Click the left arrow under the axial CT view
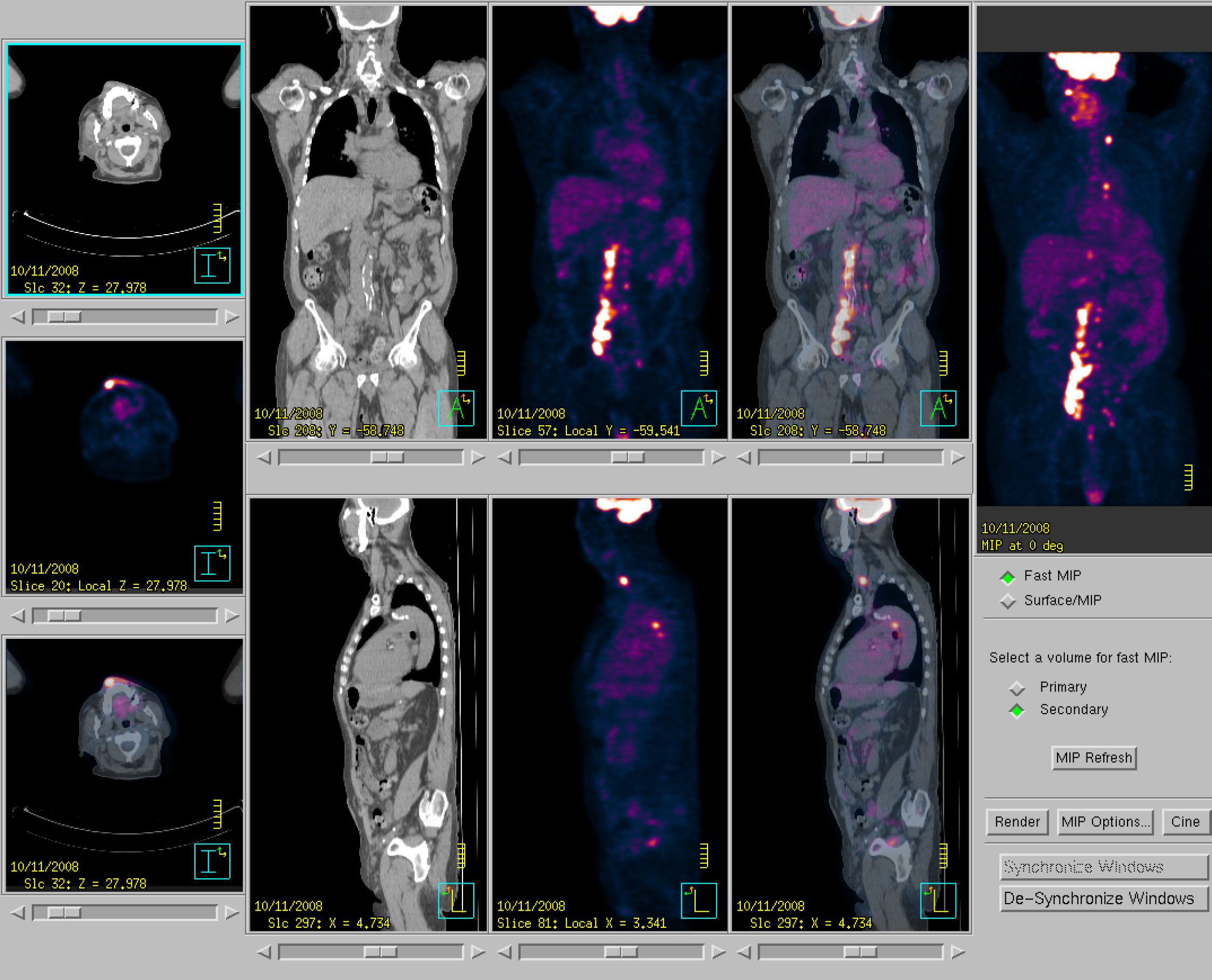1212x980 pixels. [x=18, y=316]
